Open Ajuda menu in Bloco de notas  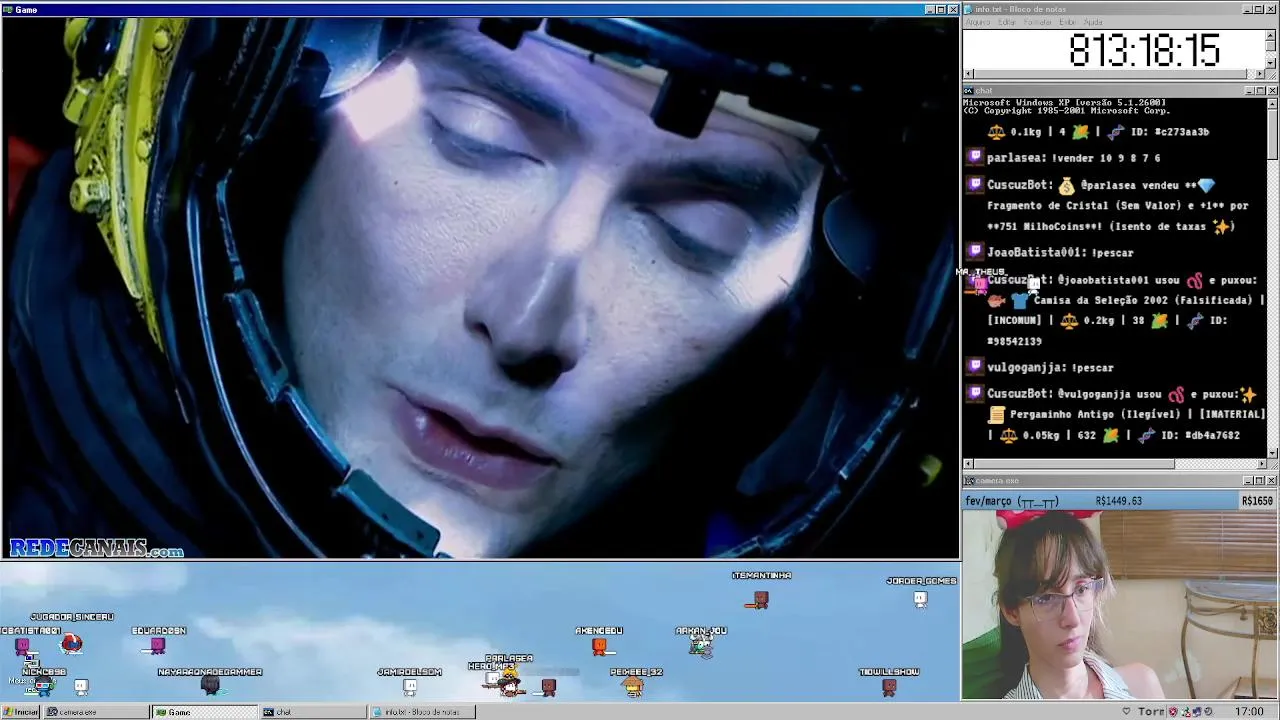click(x=1093, y=22)
